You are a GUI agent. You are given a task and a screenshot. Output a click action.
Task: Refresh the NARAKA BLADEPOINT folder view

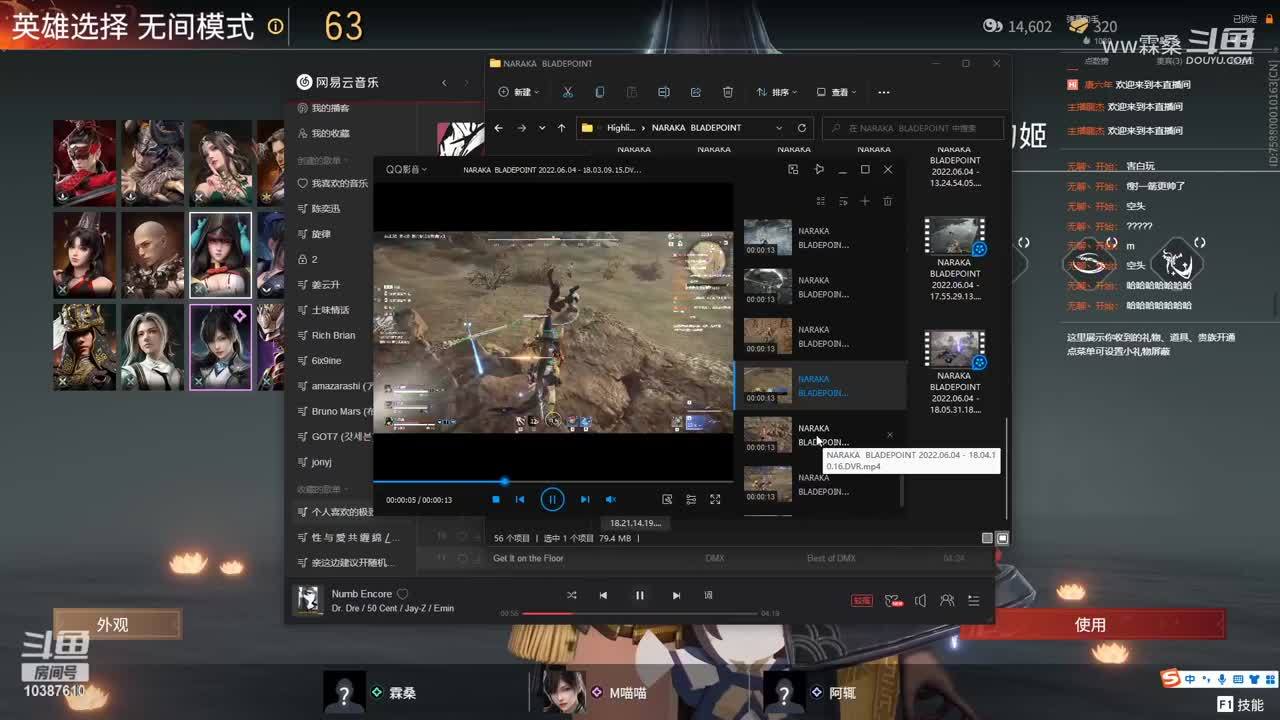801,128
